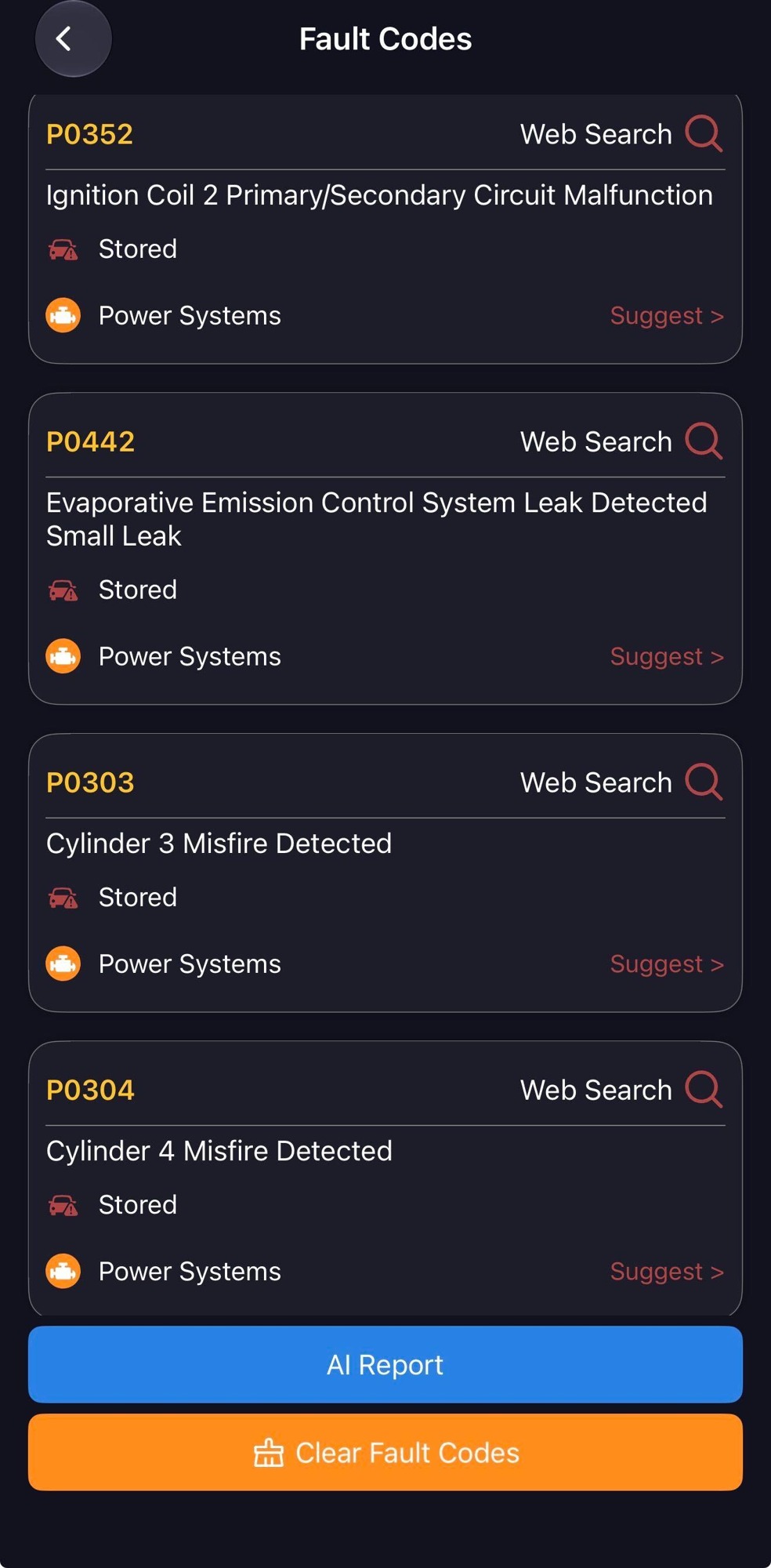The image size is (771, 1568).
Task: Open Suggest for Cylinder 4 Misfire
Action: point(667,1271)
